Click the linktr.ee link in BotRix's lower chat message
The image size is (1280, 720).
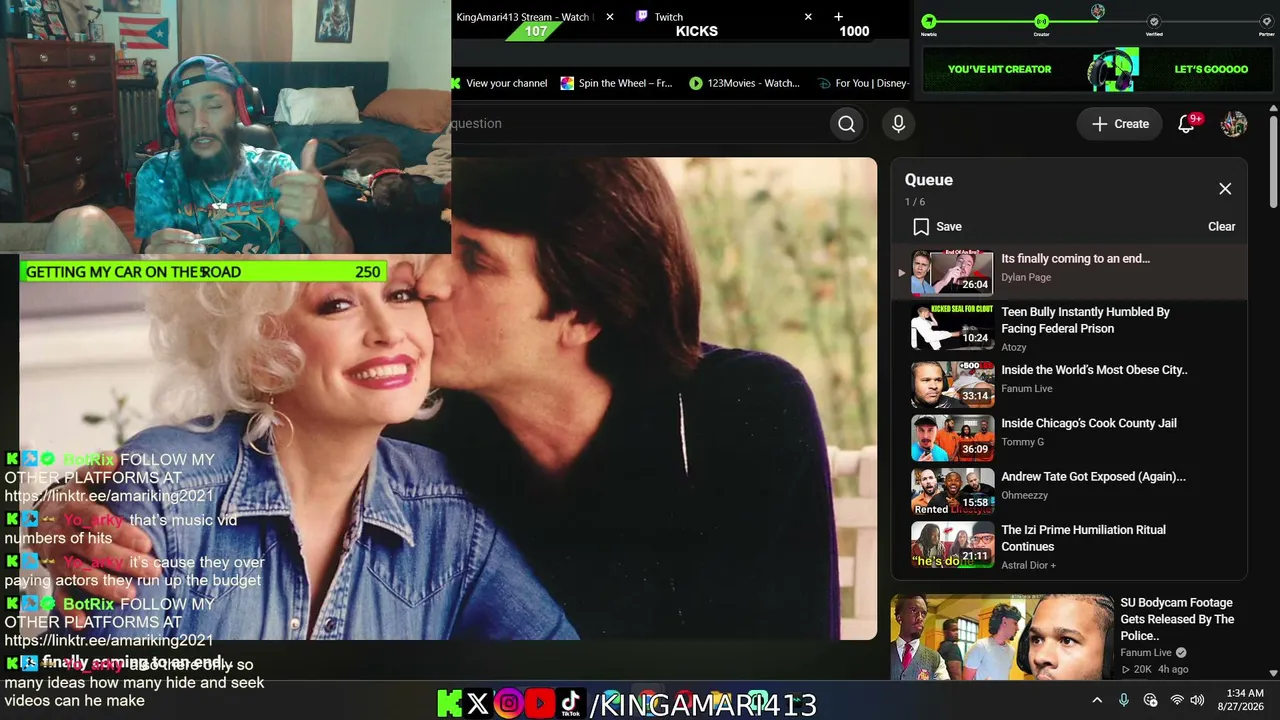tap(109, 640)
